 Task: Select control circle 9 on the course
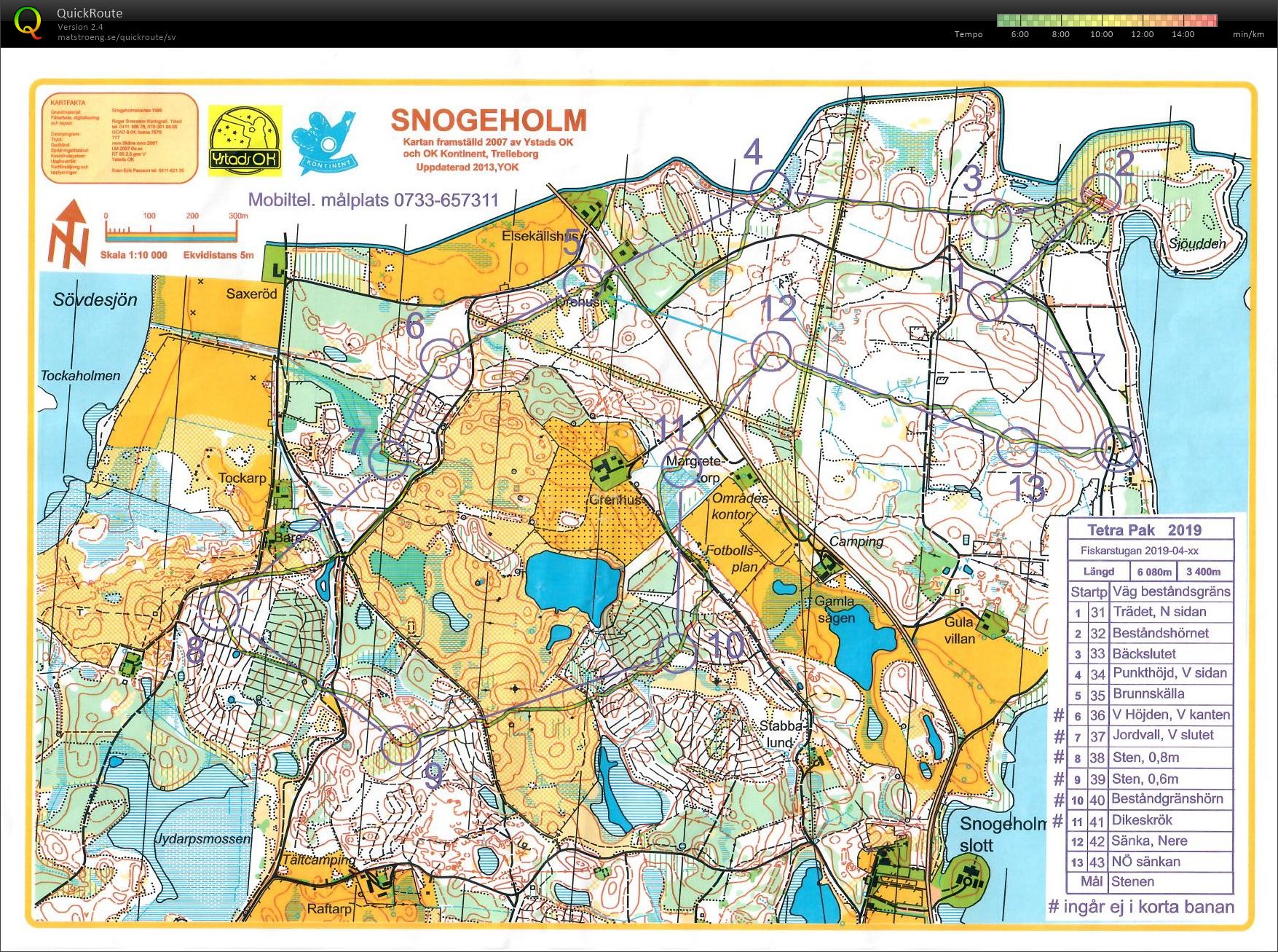(x=401, y=744)
